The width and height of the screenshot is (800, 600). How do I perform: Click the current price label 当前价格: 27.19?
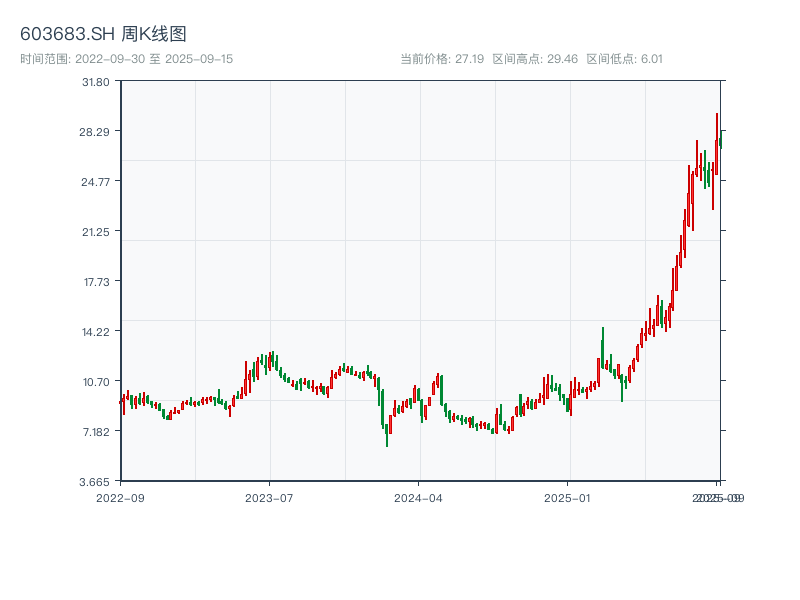click(x=442, y=59)
